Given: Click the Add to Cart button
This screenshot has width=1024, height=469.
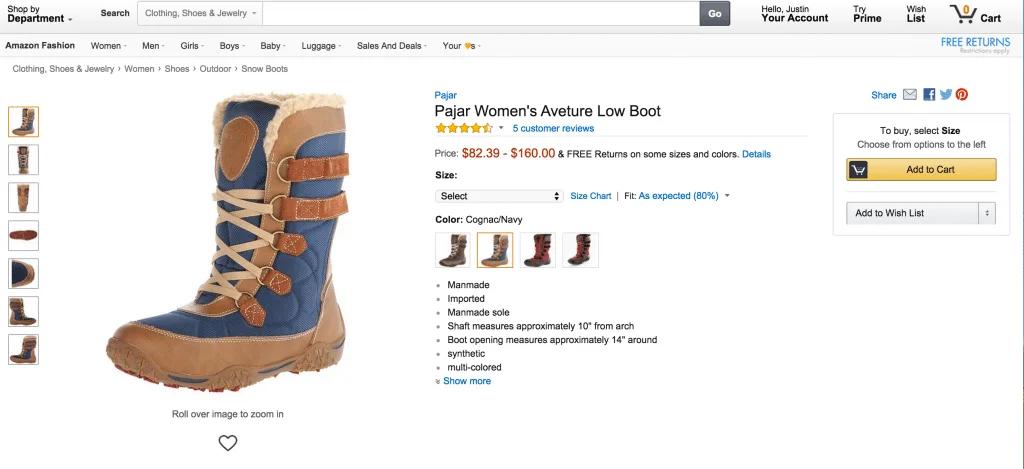Looking at the screenshot, I should click(921, 170).
